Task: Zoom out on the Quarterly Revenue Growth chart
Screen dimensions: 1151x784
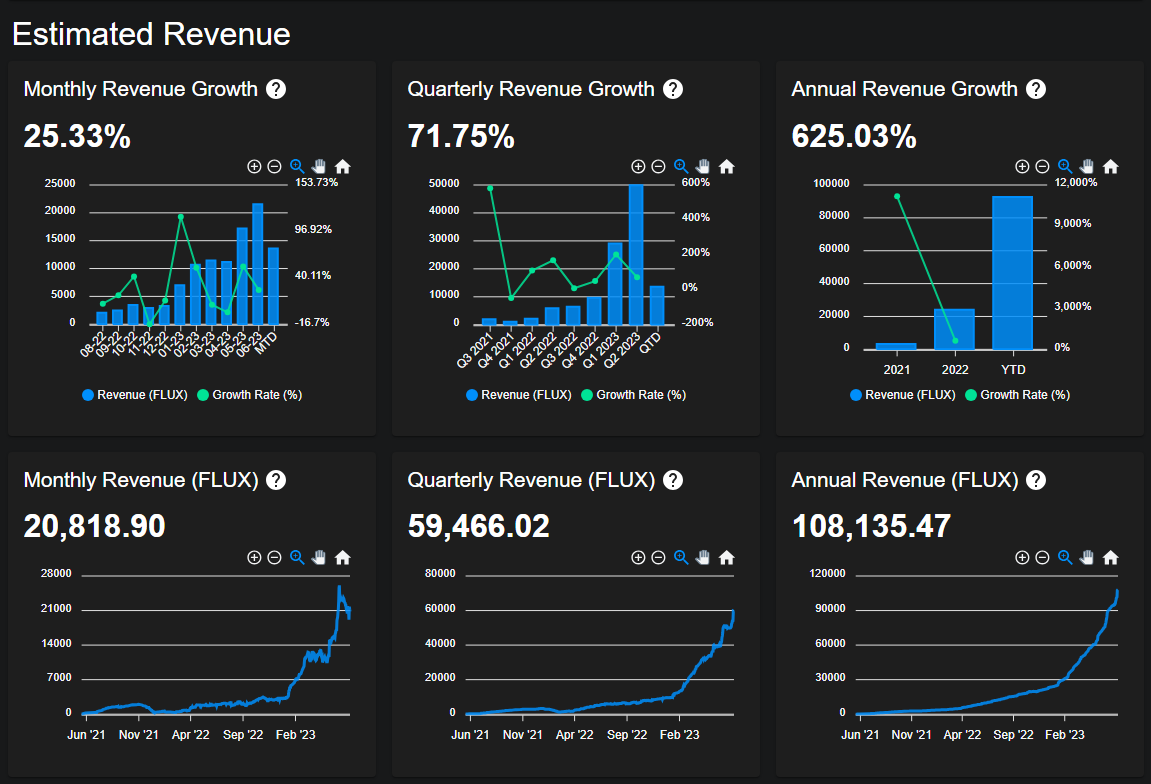Action: [x=658, y=167]
